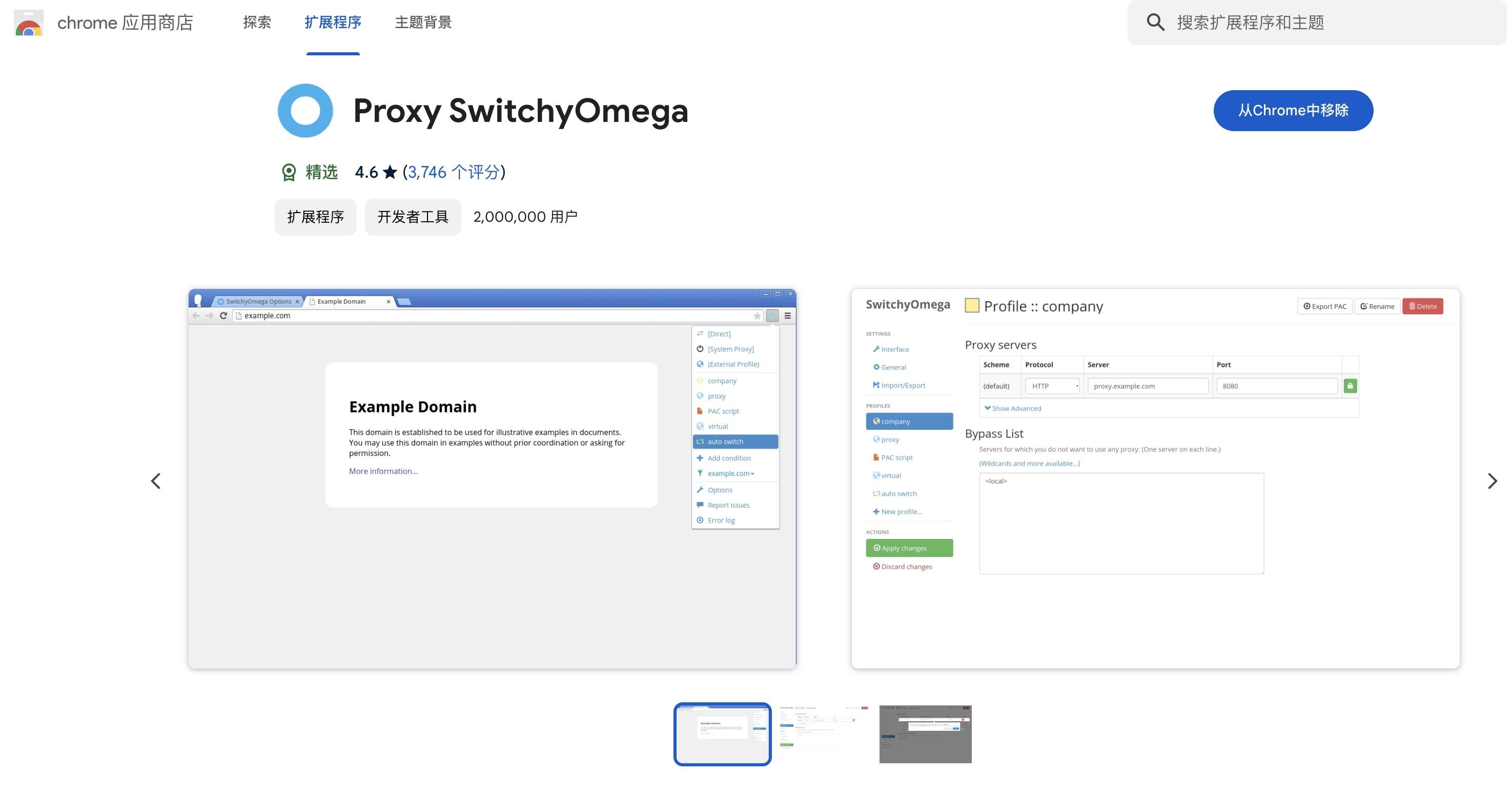Choose [System Proxy] in the popup menu
Screen dimensions: 1512x794
tap(735, 349)
